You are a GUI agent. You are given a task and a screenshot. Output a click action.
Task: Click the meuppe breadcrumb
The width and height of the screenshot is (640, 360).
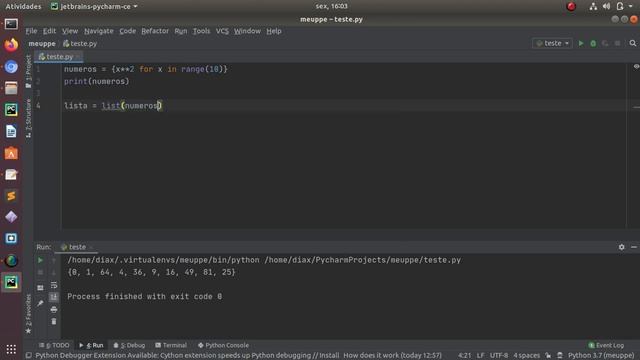pos(42,44)
